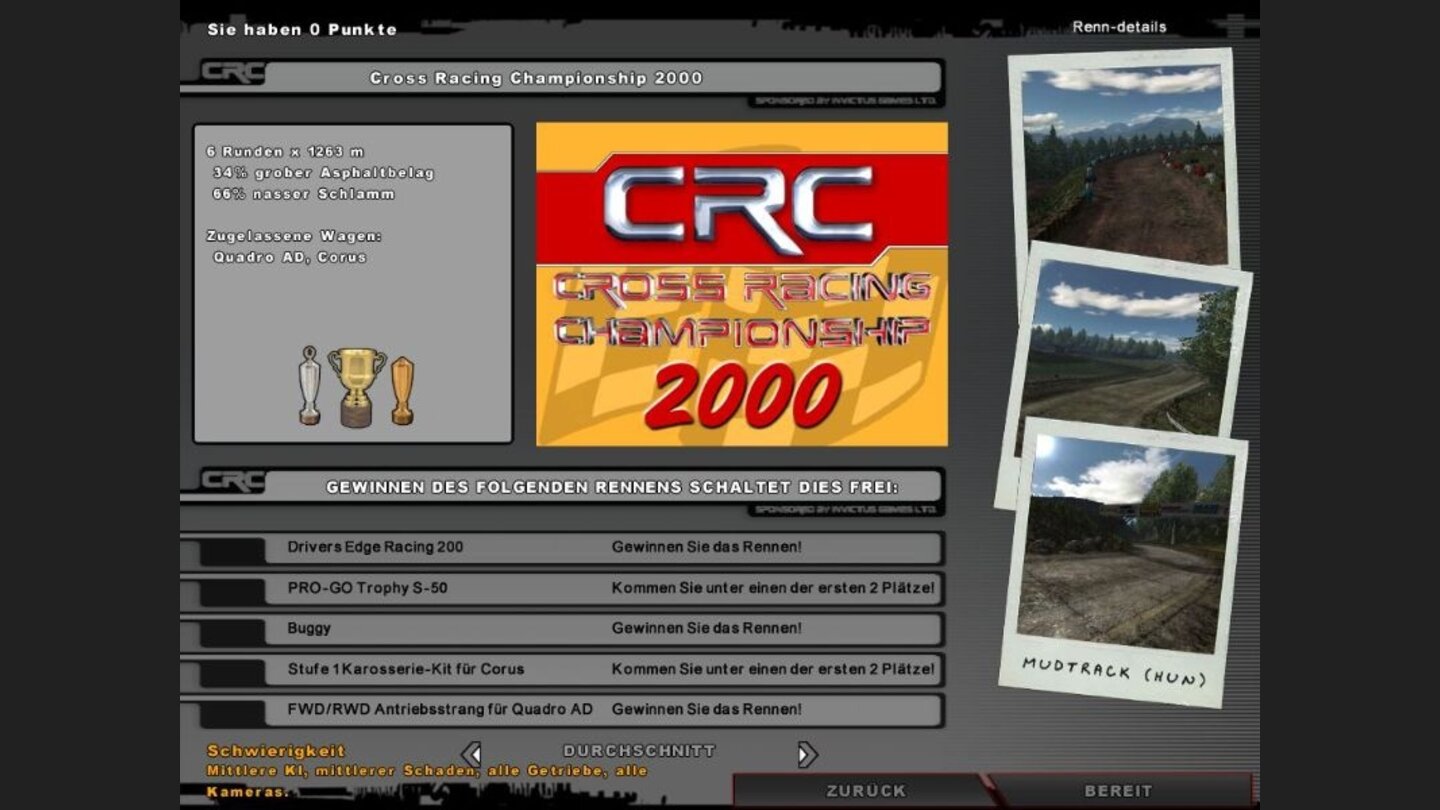Select the PRO-GO Trophy S-50 row

(x=562, y=588)
